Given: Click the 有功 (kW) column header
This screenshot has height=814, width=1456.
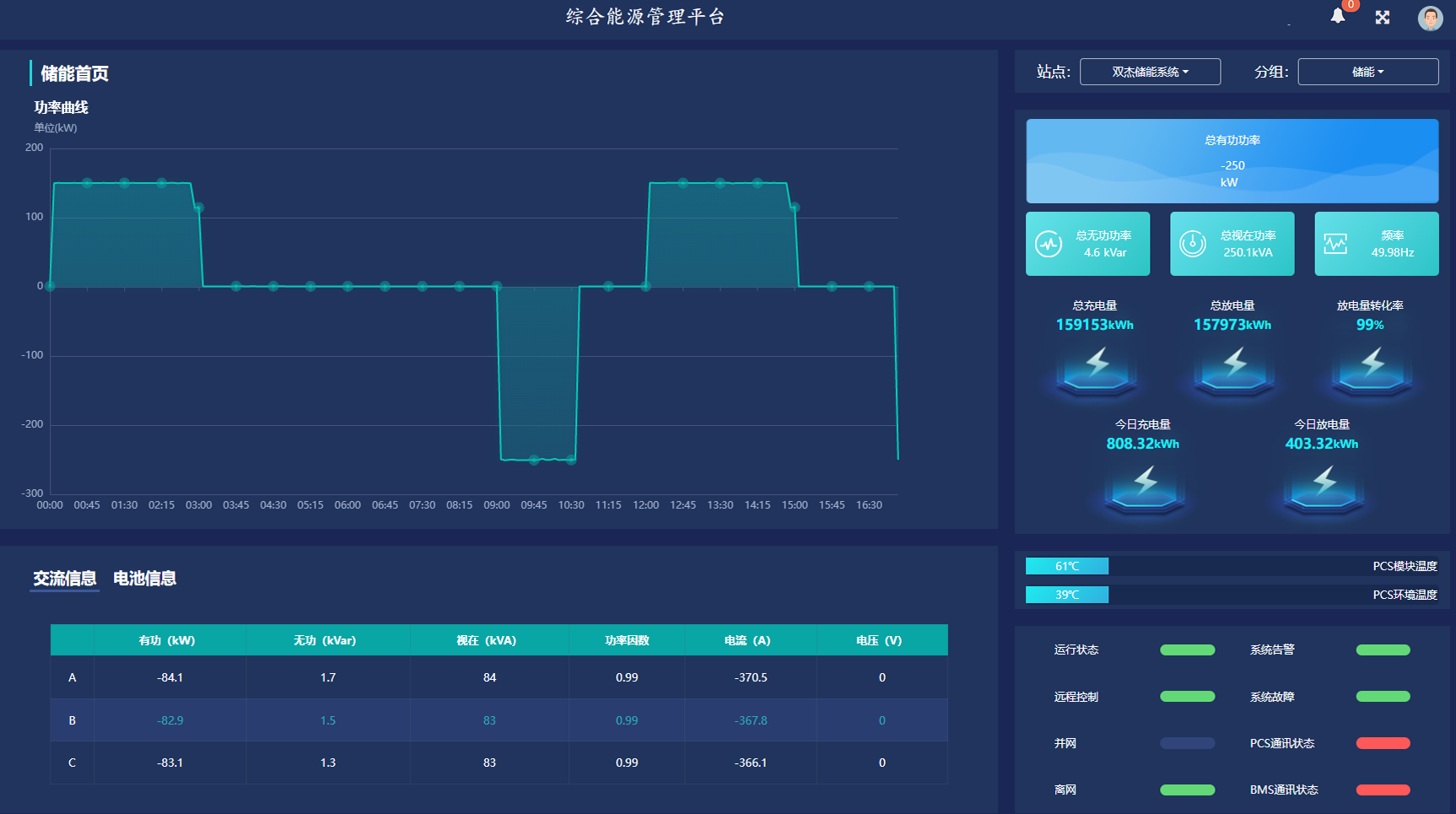Looking at the screenshot, I should tap(167, 640).
